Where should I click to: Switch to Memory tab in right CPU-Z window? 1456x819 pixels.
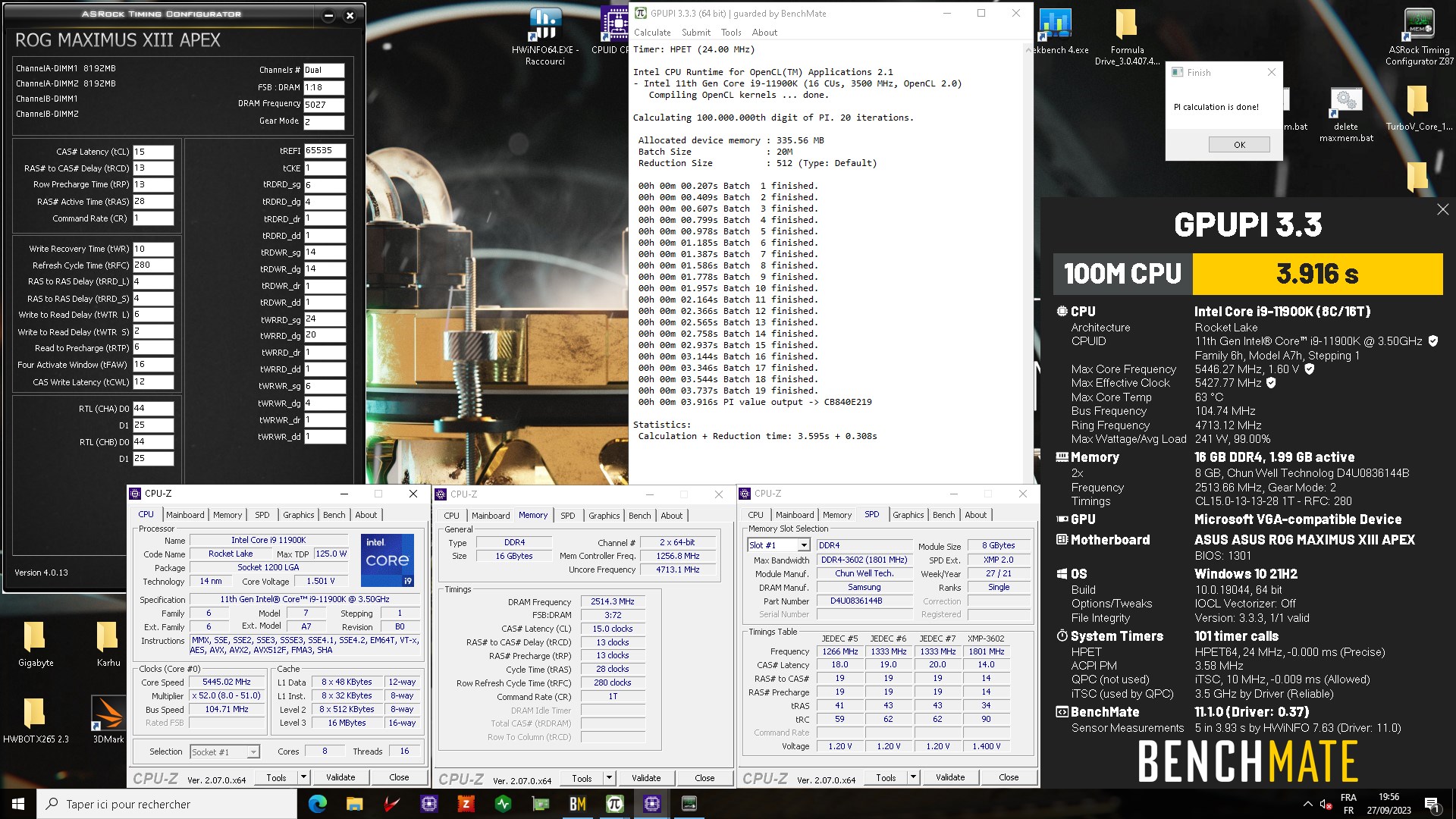[x=836, y=515]
